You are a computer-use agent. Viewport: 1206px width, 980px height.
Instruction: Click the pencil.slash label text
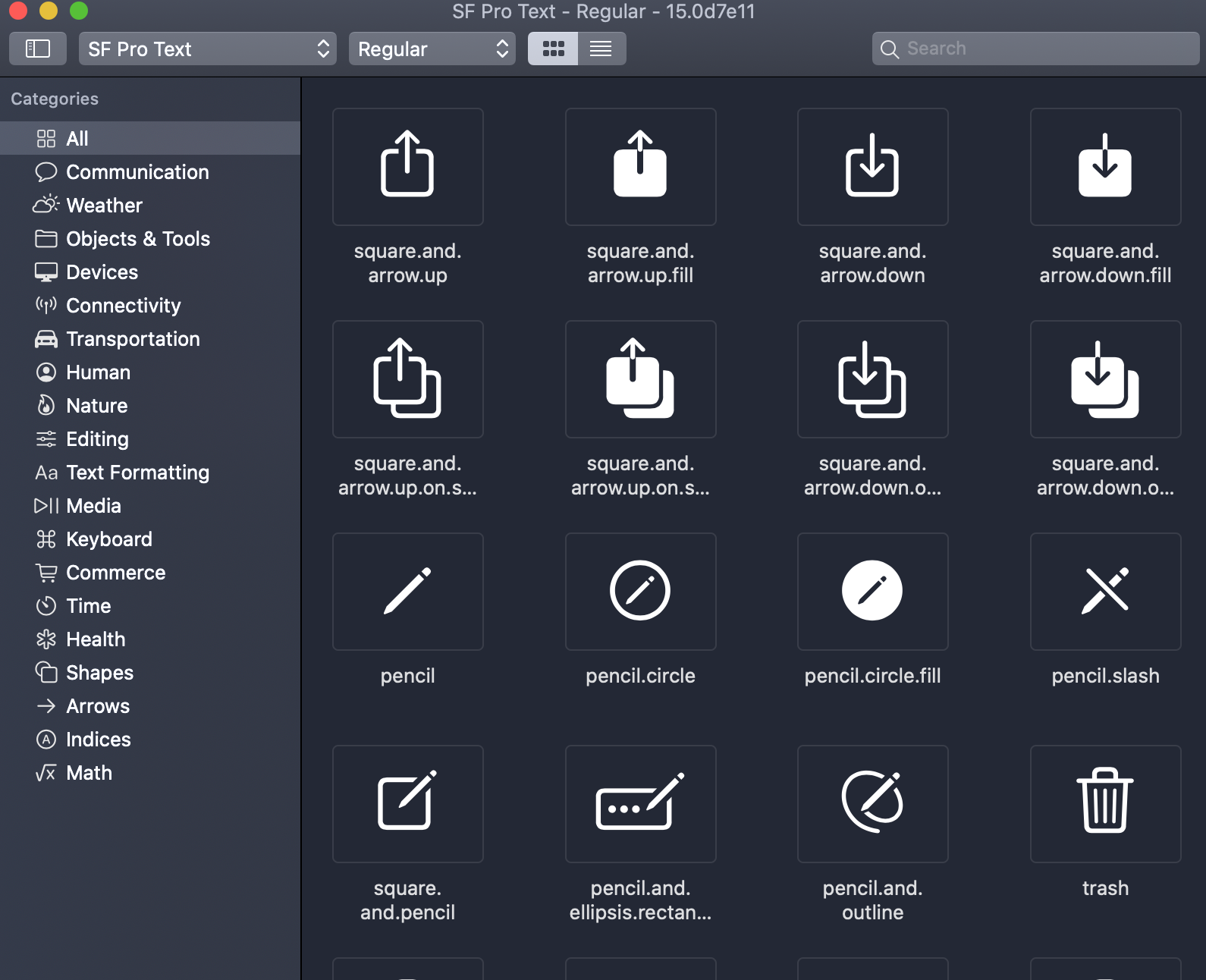(1106, 676)
